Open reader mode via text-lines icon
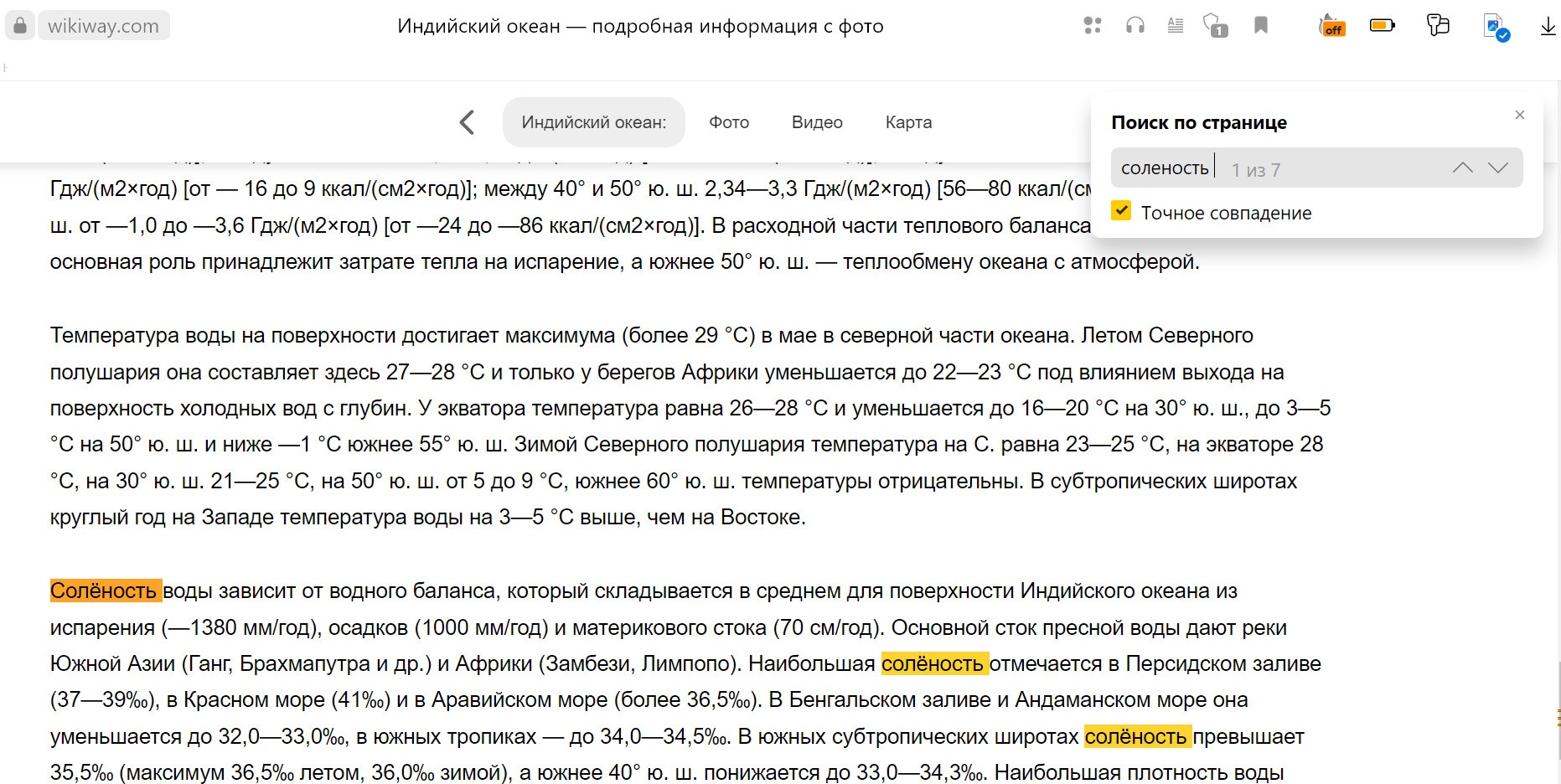 1176,26
